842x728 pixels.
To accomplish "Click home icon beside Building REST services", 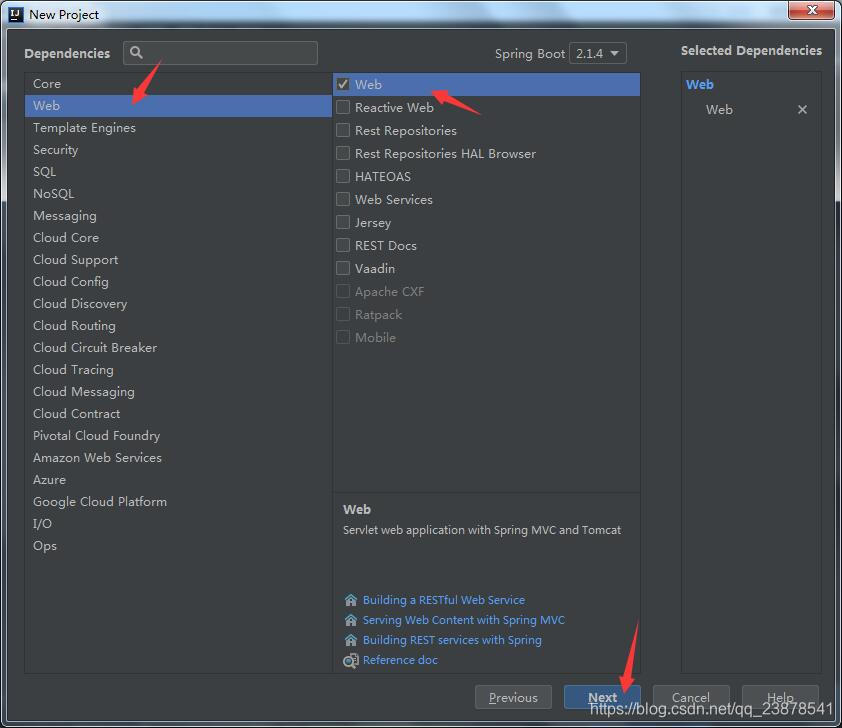I will click(x=351, y=640).
